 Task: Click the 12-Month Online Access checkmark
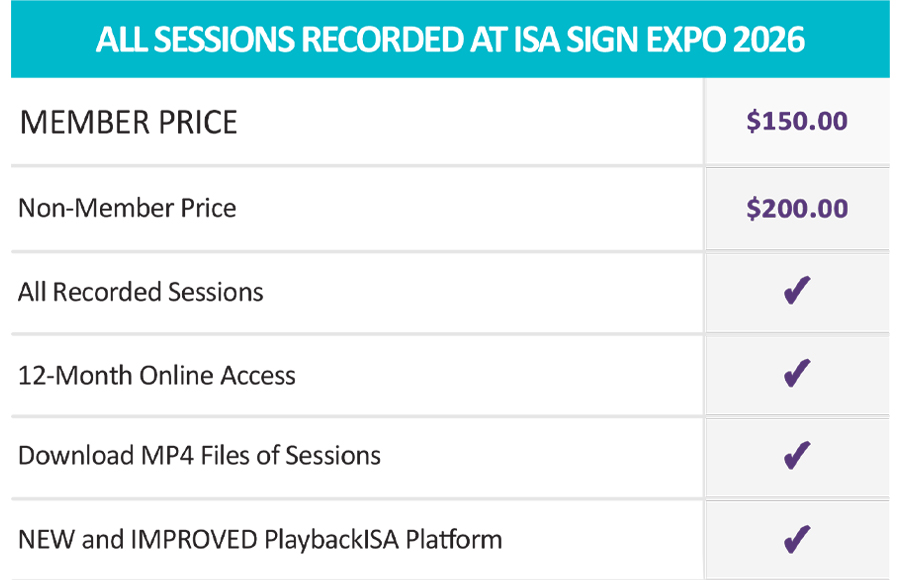(x=796, y=375)
